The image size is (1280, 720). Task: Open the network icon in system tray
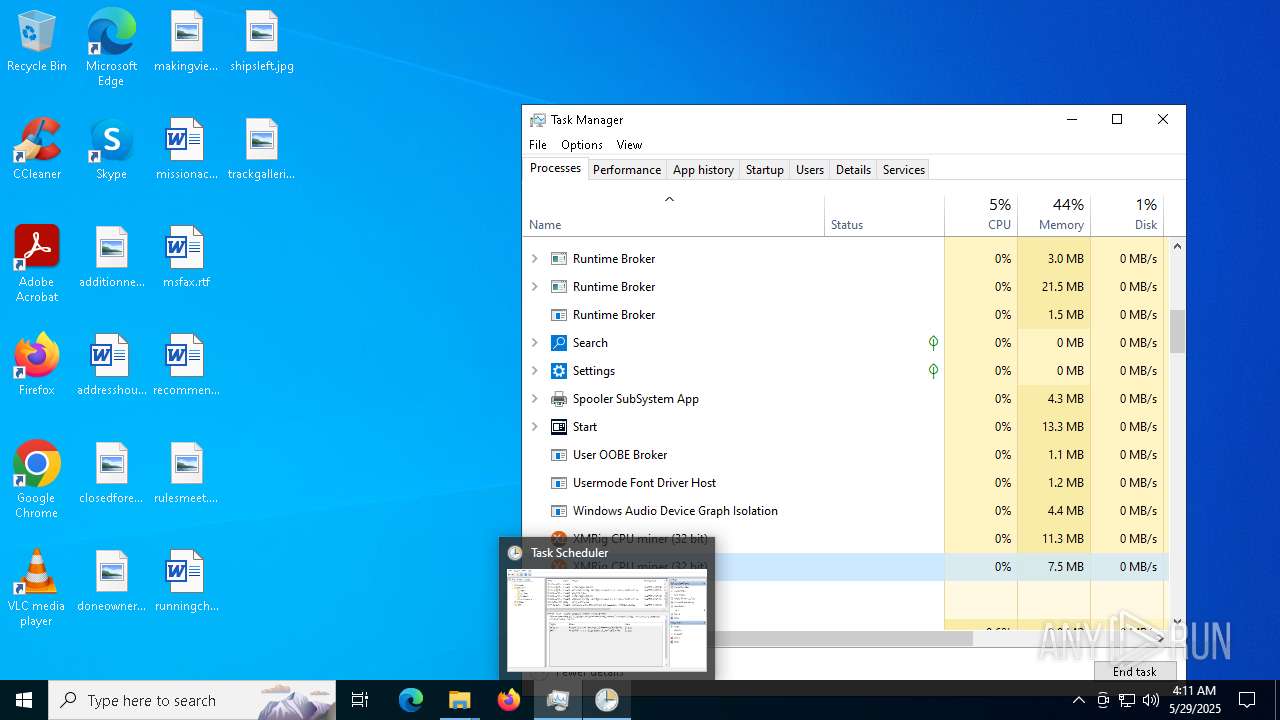click(1127, 700)
